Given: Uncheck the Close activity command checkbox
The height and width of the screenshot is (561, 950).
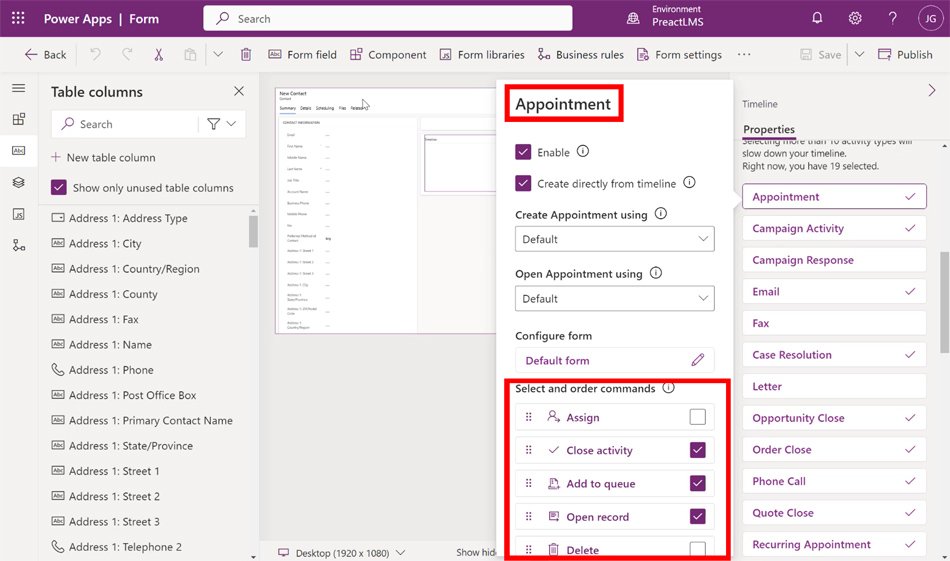Looking at the screenshot, I should (x=698, y=450).
